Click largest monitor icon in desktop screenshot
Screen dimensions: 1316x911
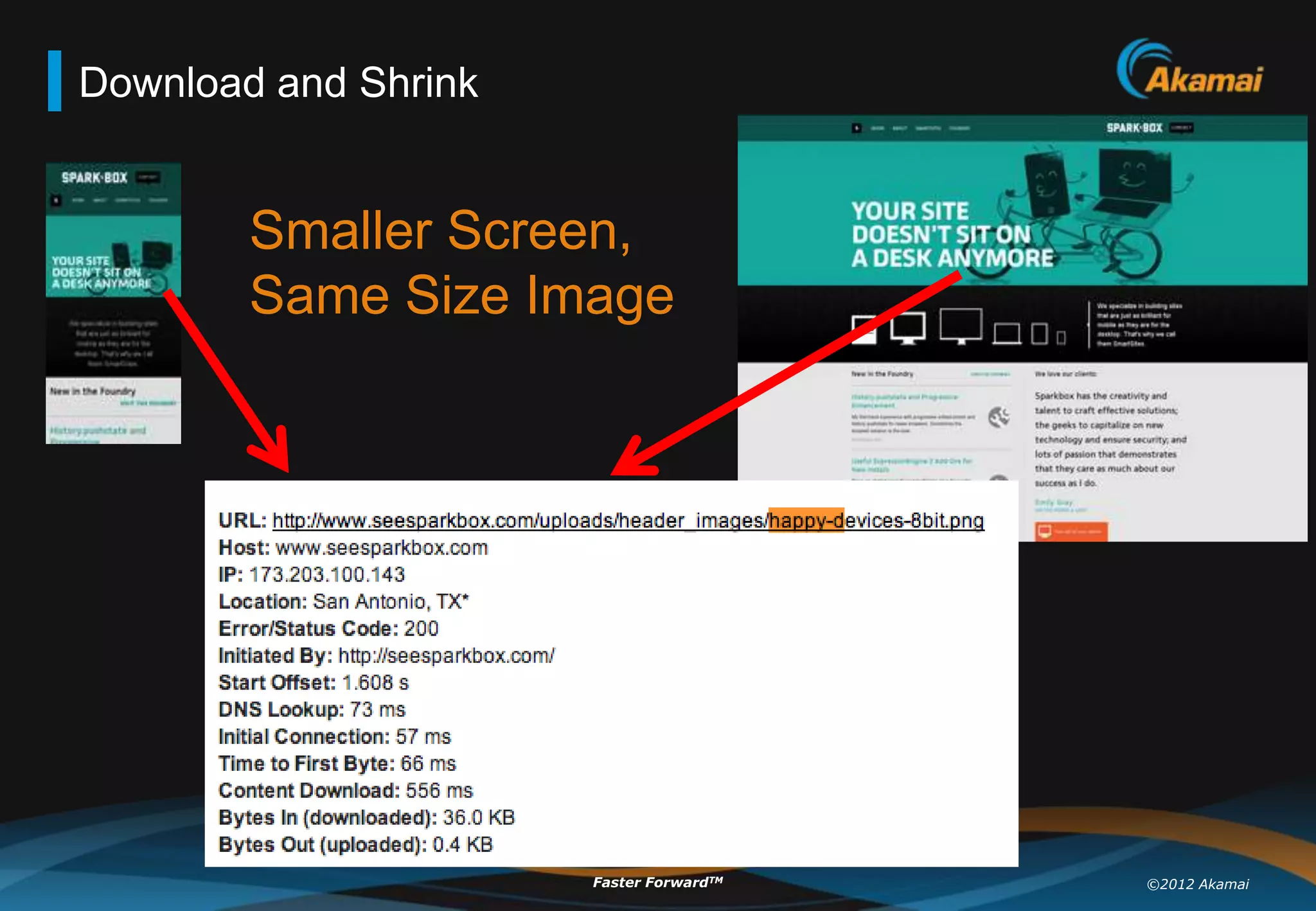pyautogui.click(x=961, y=326)
